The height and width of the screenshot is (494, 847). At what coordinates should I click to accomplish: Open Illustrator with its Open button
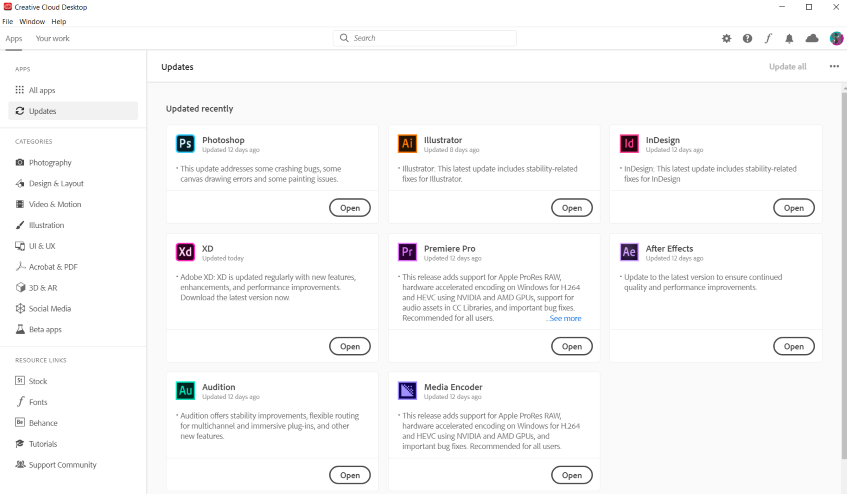[x=572, y=208]
